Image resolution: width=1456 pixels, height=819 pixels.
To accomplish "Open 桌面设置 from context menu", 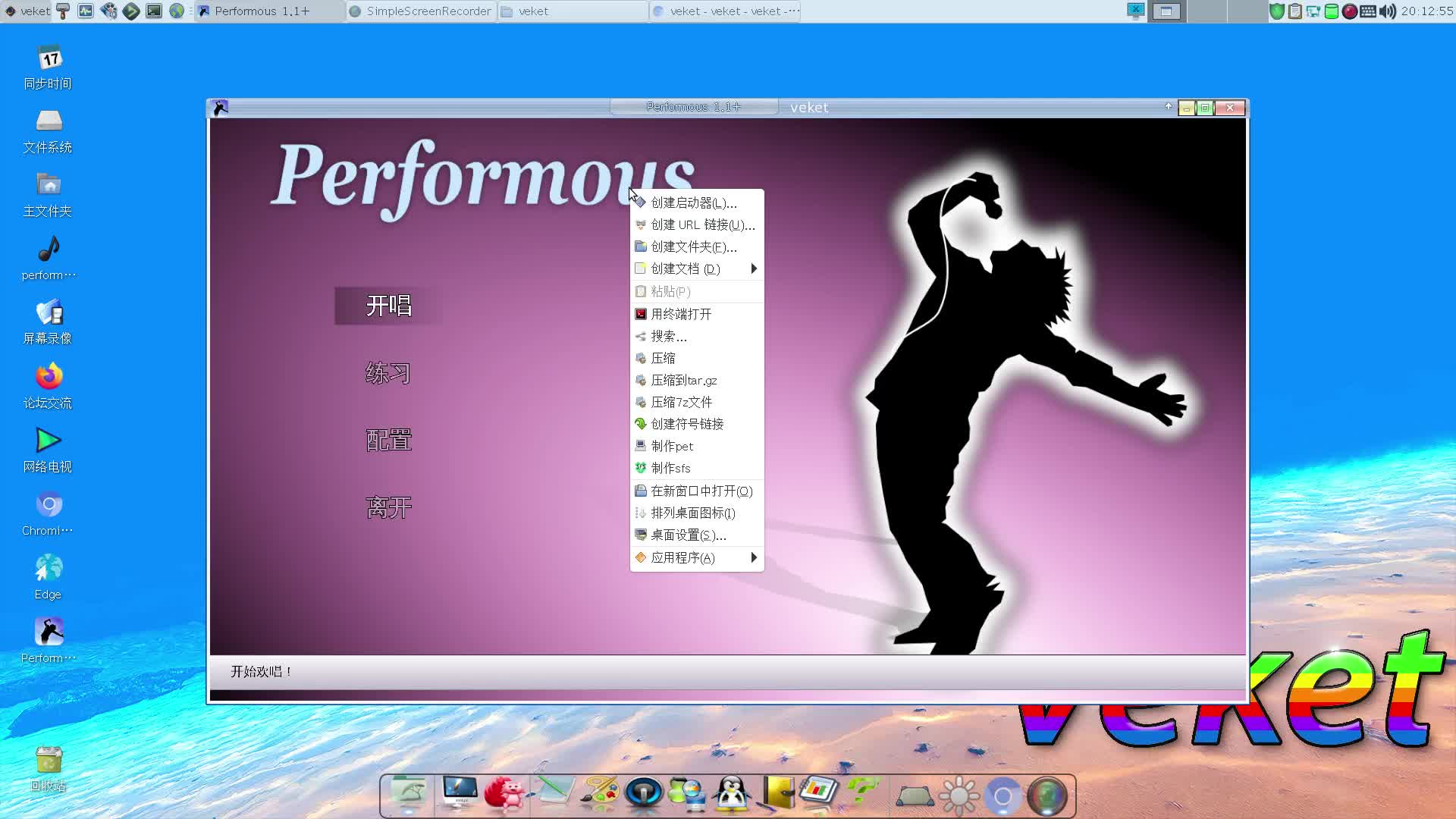I will (x=697, y=535).
